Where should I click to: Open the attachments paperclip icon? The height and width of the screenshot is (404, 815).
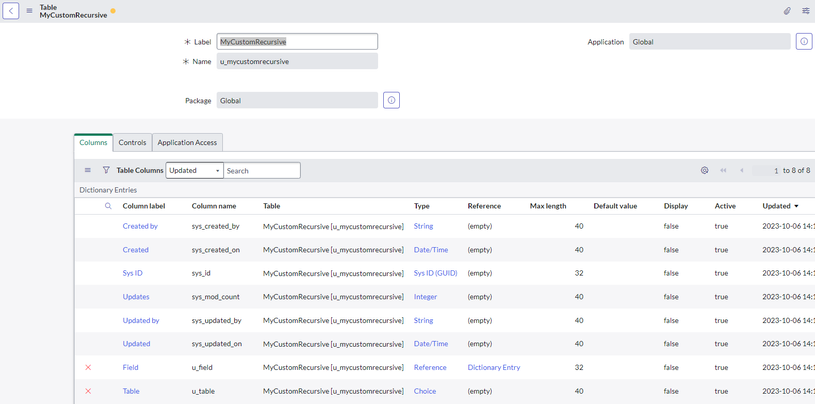tap(787, 11)
